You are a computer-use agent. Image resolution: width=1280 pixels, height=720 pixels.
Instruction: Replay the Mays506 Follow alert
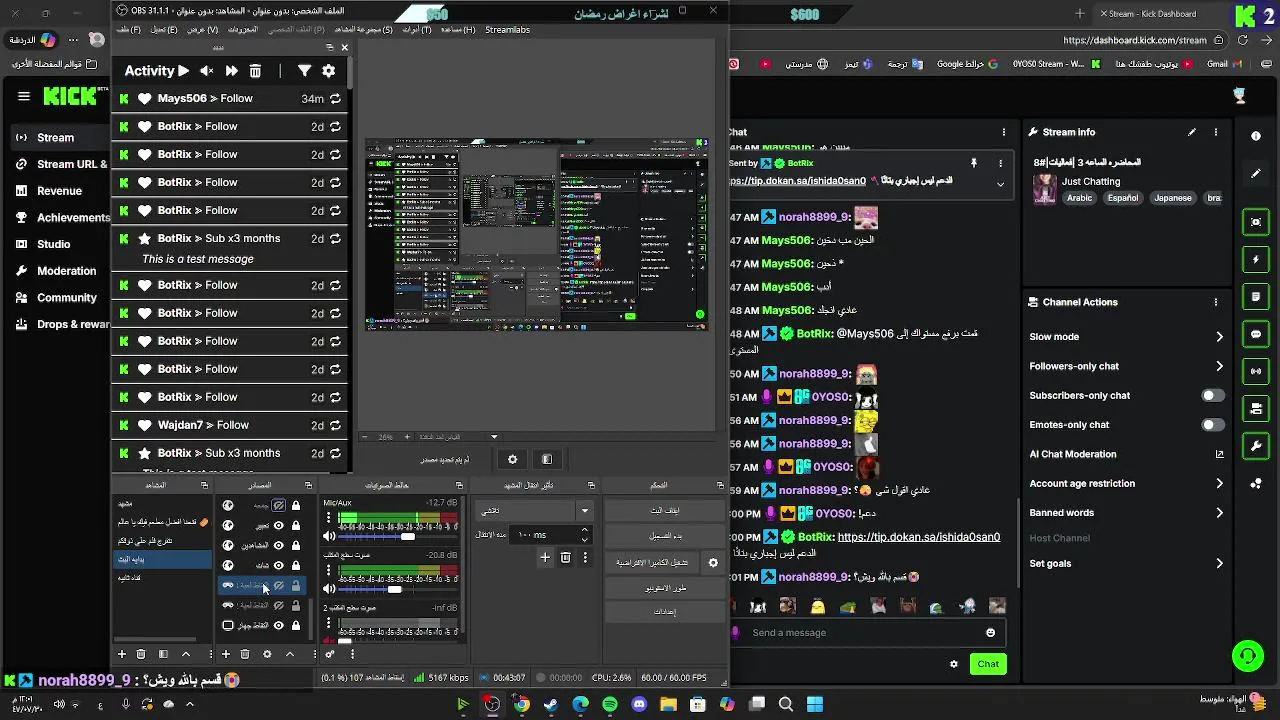tap(335, 99)
